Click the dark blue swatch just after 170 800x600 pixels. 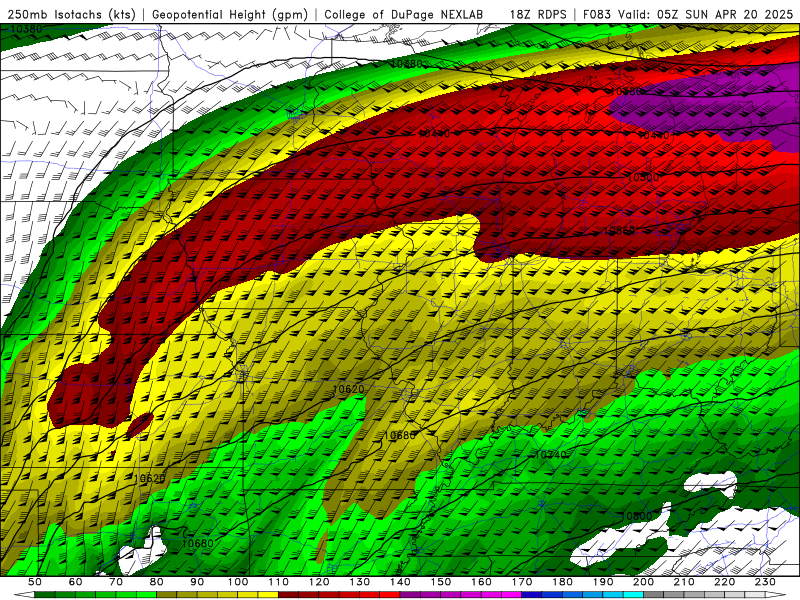[532, 594]
